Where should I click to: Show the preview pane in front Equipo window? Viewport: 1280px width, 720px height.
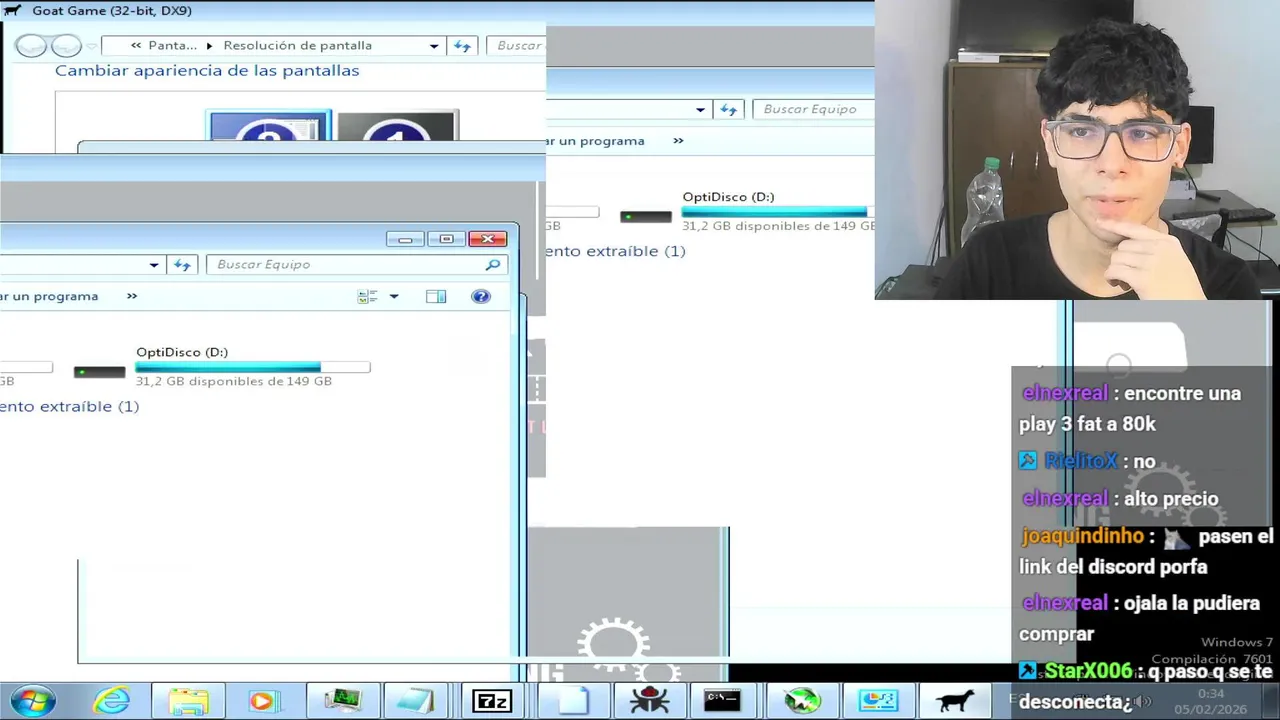coord(436,297)
